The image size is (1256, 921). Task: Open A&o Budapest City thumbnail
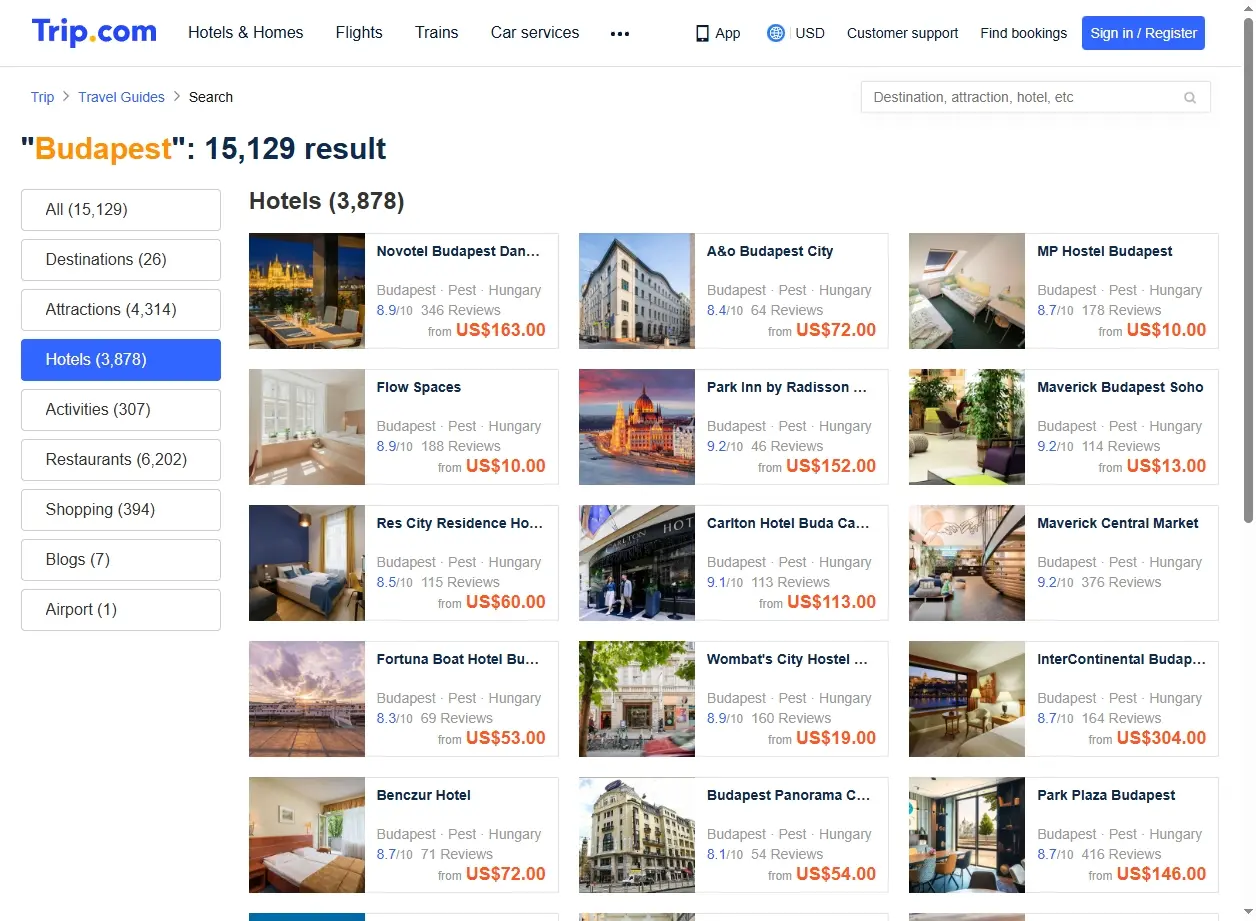click(637, 291)
